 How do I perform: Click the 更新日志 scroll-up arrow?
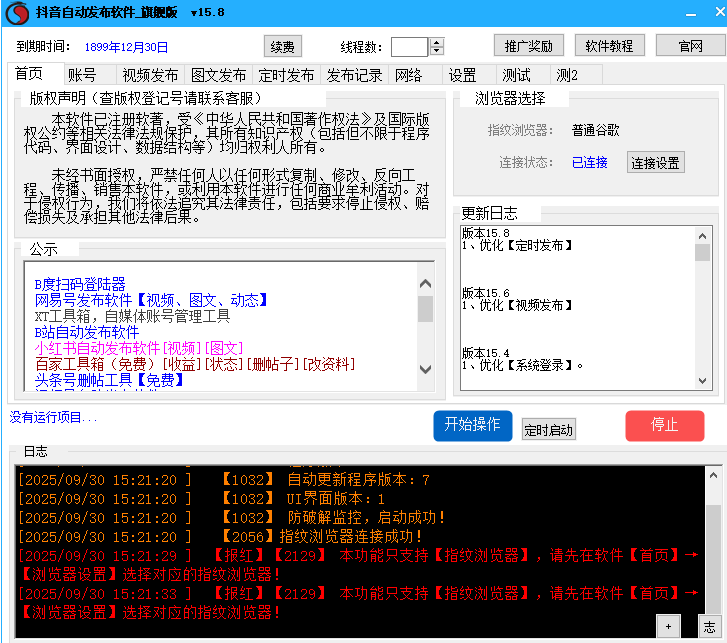(702, 236)
